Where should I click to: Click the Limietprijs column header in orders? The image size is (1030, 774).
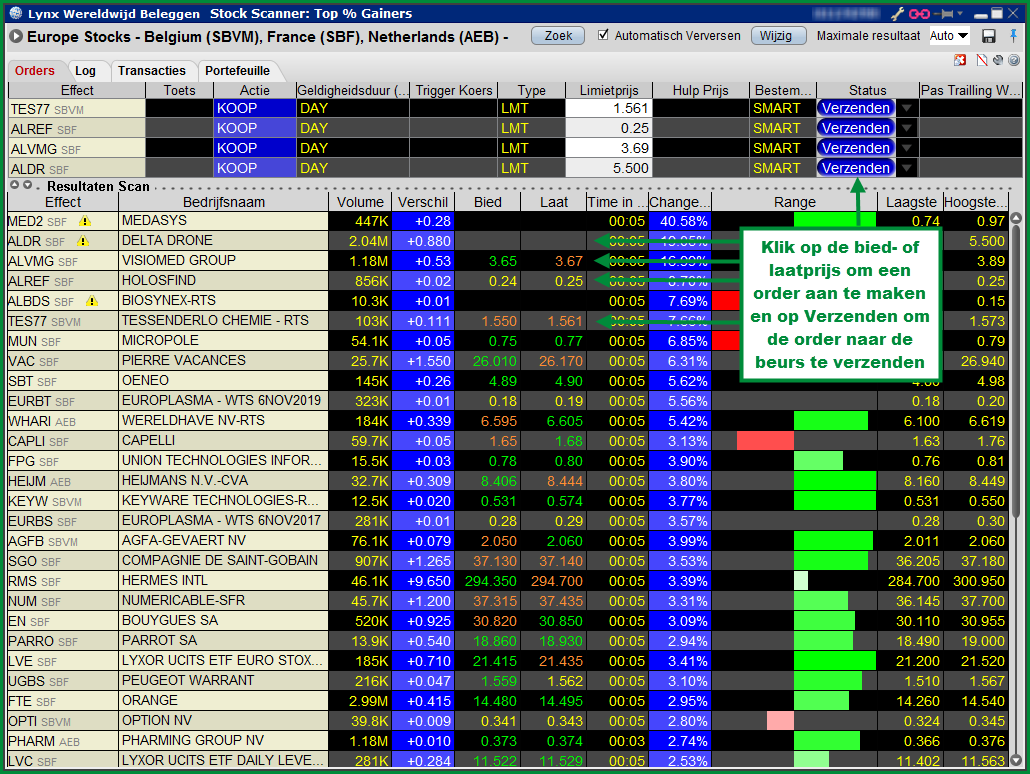(x=608, y=90)
